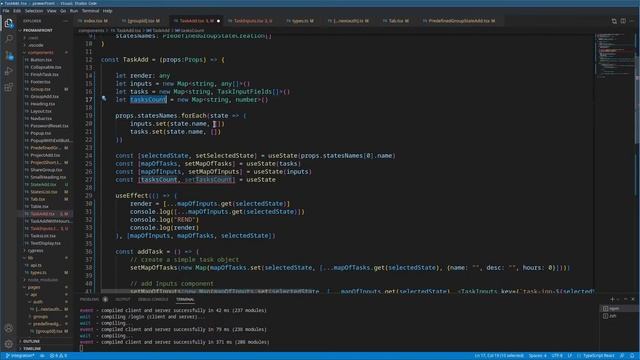Click the sync changes status icon
Viewport: 640px width, 360px height.
tap(42, 356)
